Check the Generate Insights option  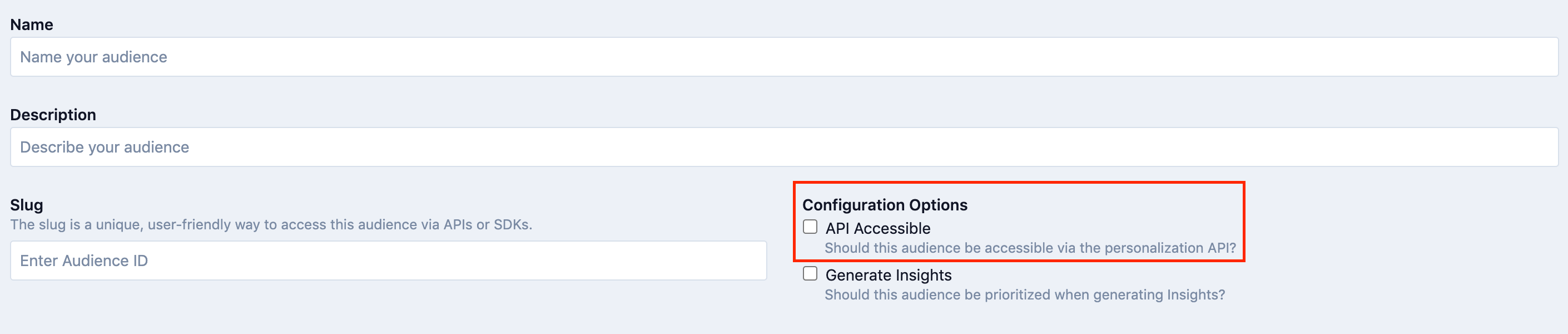811,273
